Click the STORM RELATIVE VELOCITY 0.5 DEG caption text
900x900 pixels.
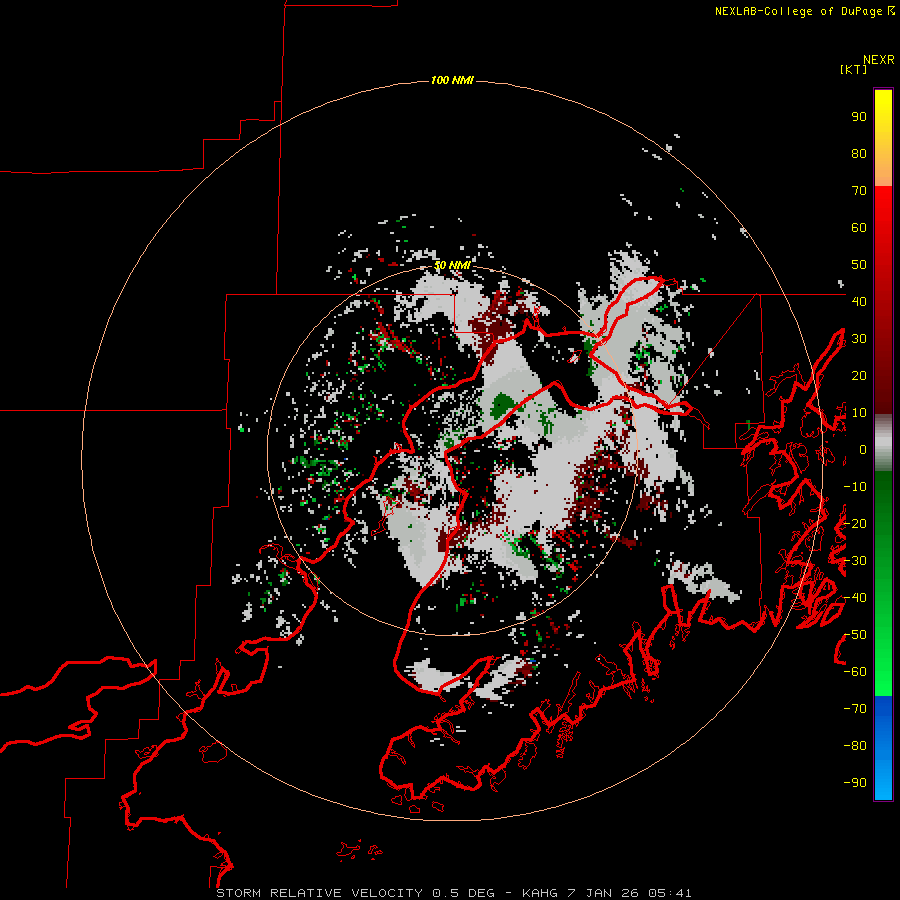point(355,893)
